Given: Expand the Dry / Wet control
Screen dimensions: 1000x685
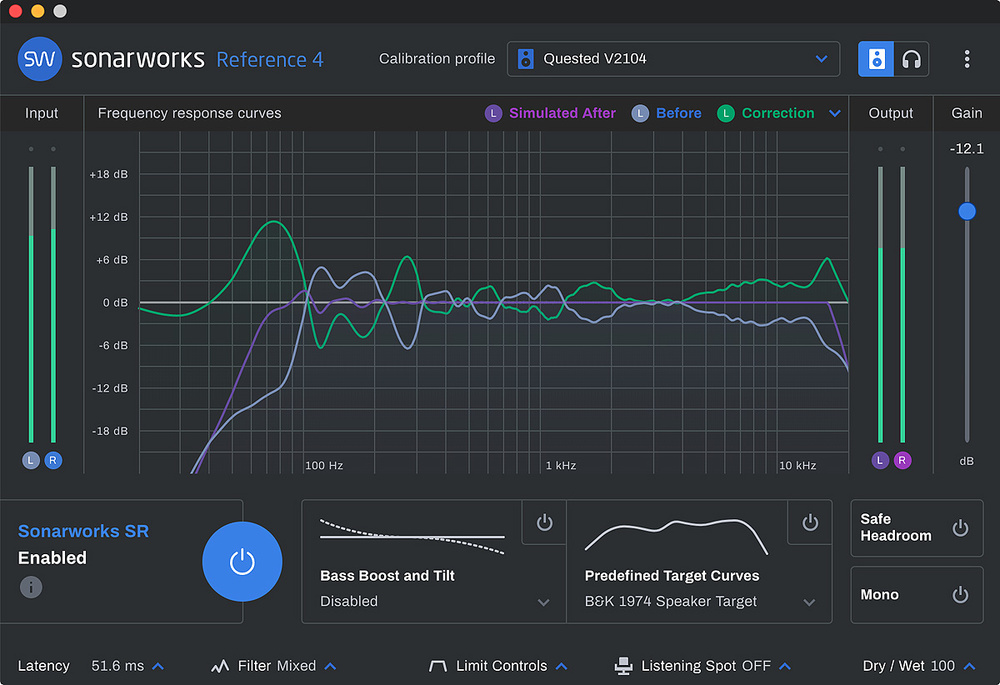Looking at the screenshot, I should pos(969,666).
